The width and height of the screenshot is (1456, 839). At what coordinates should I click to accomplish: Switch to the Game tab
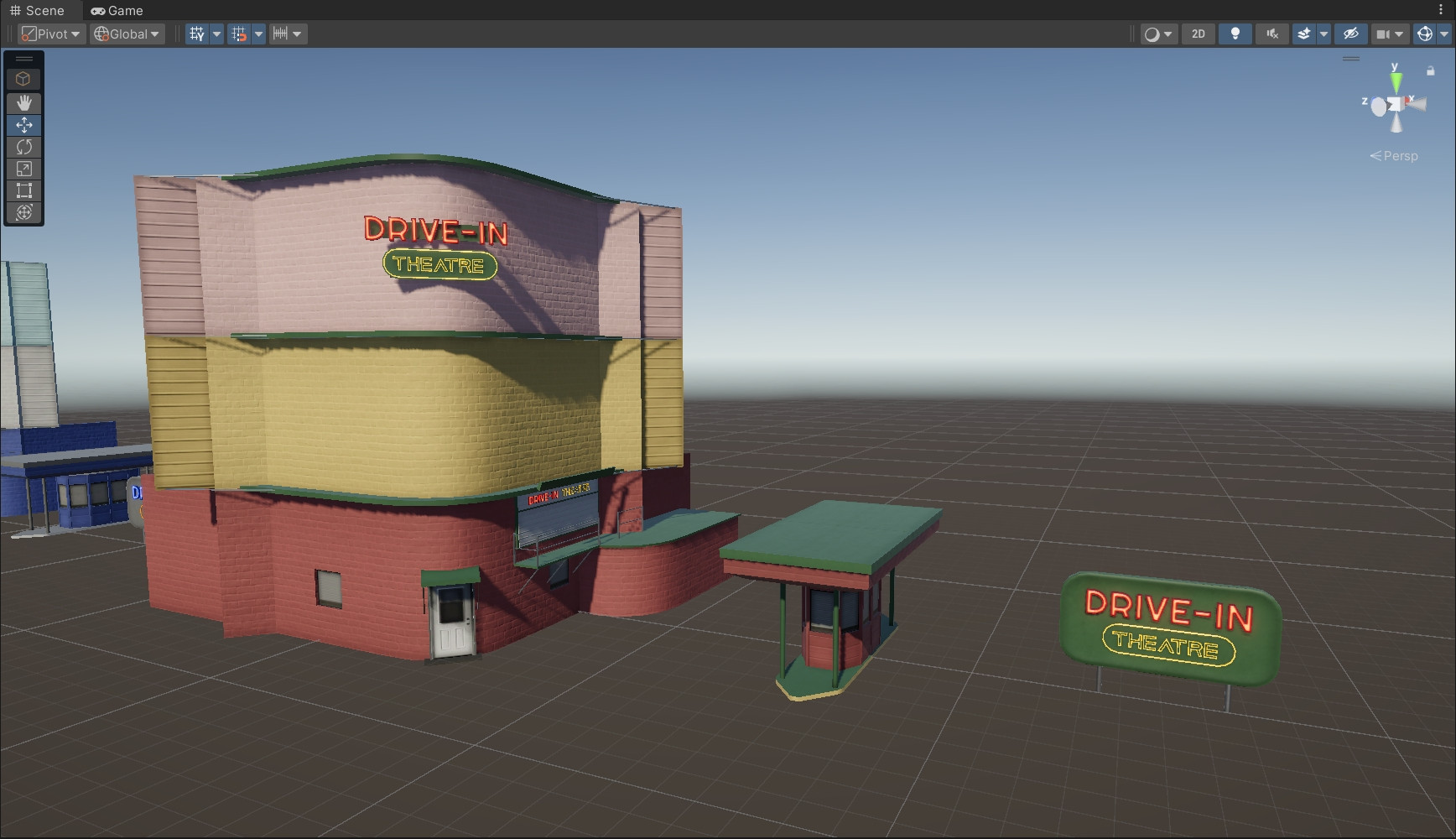coord(117,10)
